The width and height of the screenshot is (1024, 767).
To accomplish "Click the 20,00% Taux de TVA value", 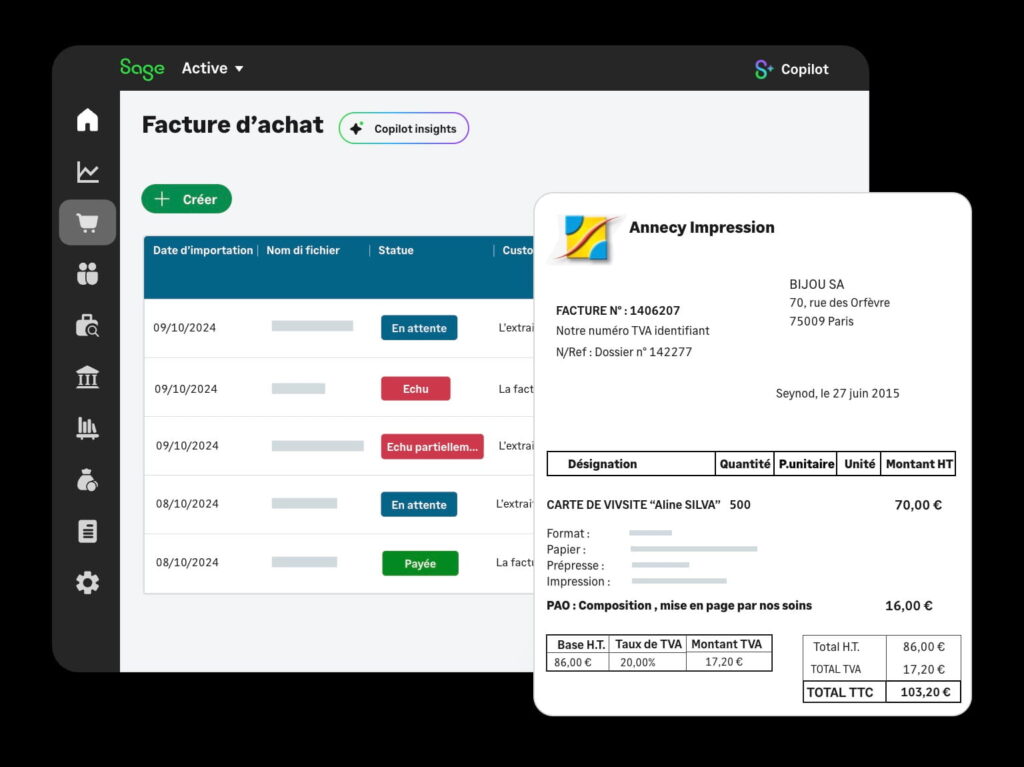I will 637,662.
